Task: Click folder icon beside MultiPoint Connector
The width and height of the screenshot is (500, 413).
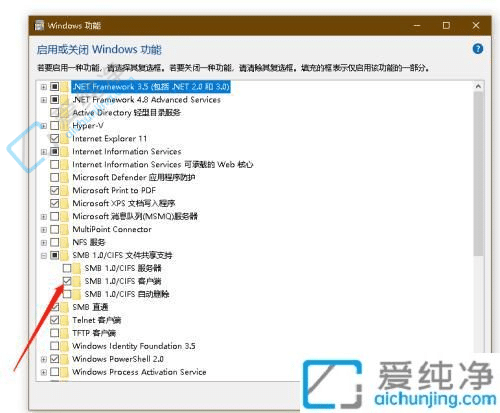Action: pyautogui.click(x=65, y=229)
